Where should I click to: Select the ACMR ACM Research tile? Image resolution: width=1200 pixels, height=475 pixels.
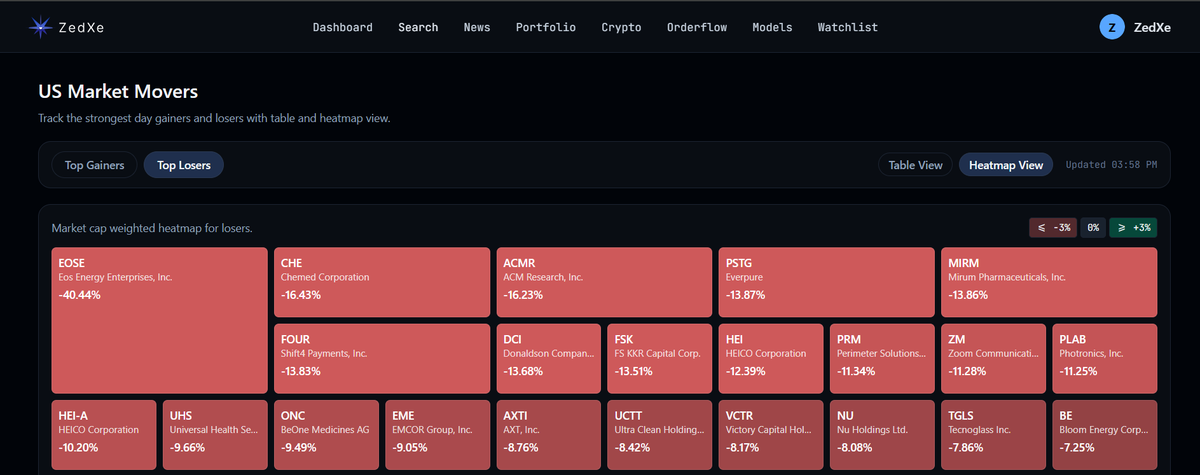[x=604, y=282]
